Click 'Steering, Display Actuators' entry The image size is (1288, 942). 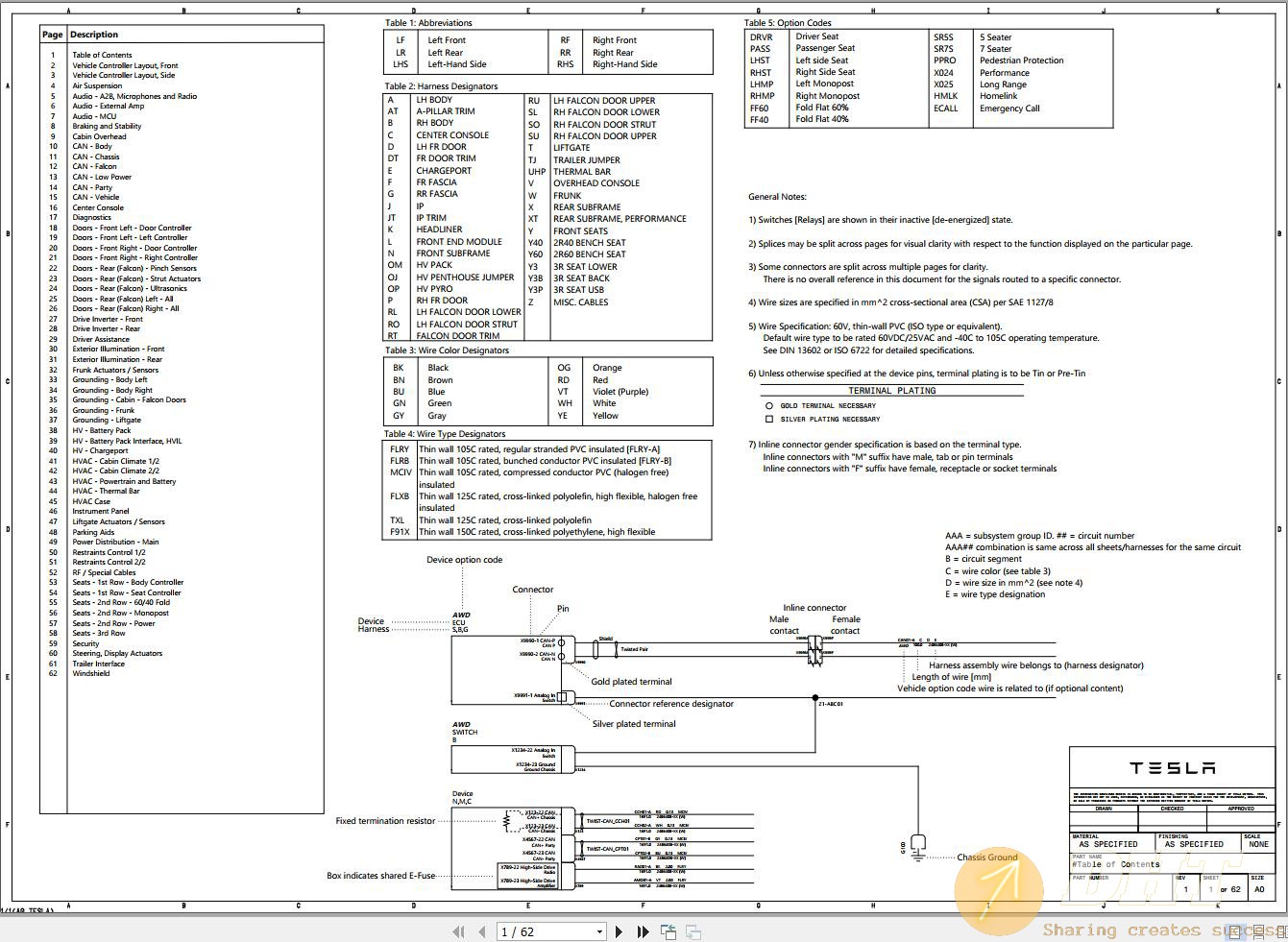[x=117, y=653]
